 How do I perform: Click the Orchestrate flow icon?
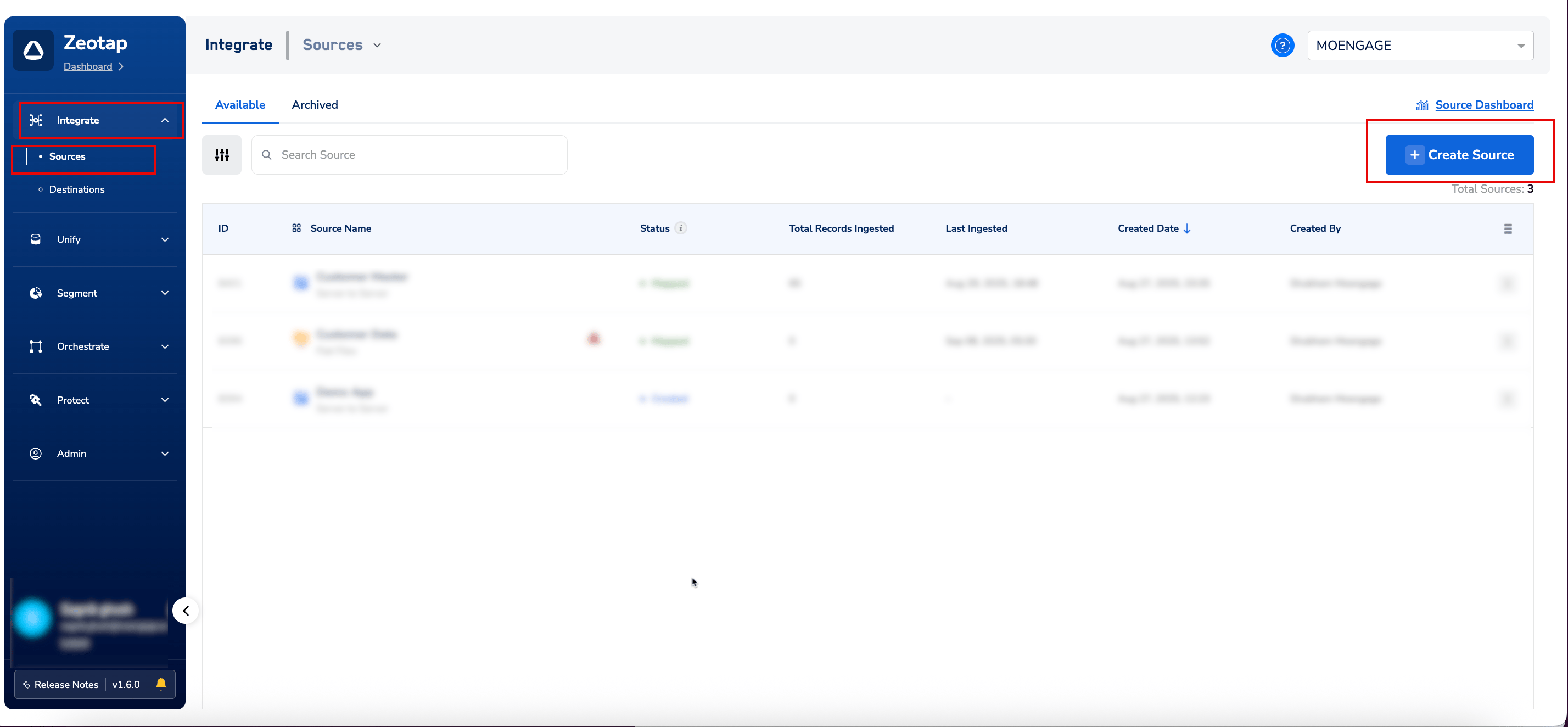(36, 346)
